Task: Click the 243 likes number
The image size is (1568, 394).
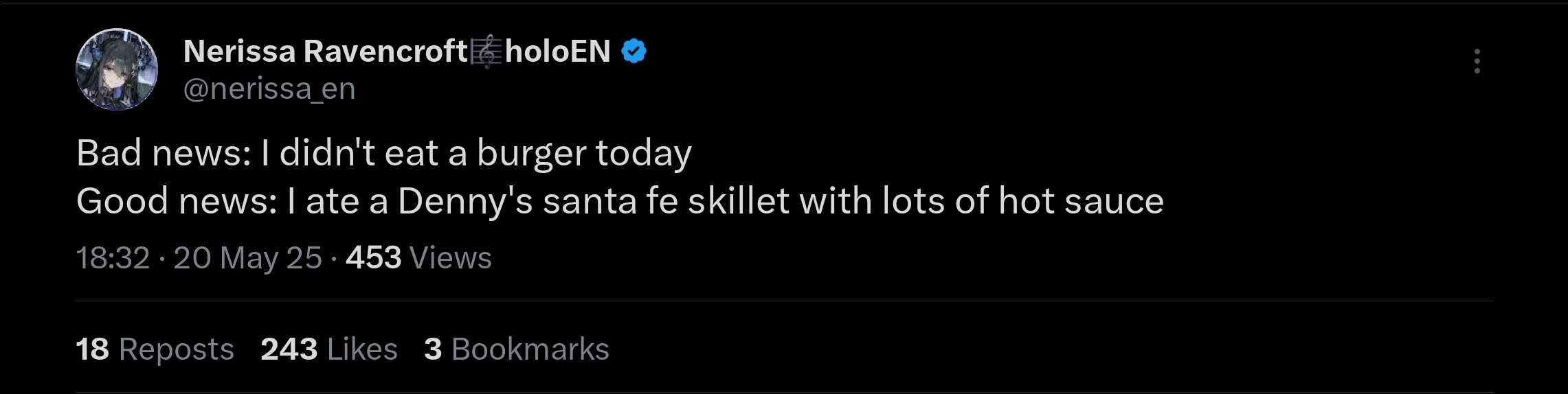Action: [289, 349]
